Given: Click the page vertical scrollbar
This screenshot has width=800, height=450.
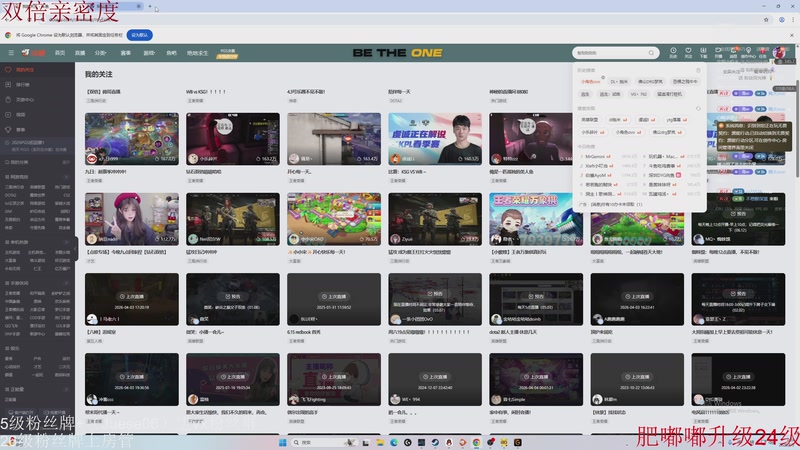Looking at the screenshot, I should 797,128.
